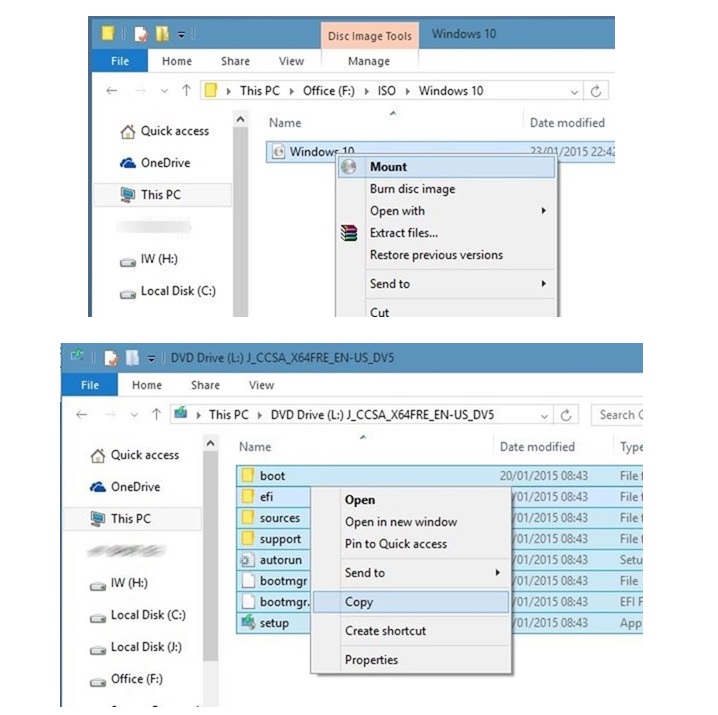Viewport: 718px width, 715px height.
Task: Select the autorun file
Action: pos(273,560)
